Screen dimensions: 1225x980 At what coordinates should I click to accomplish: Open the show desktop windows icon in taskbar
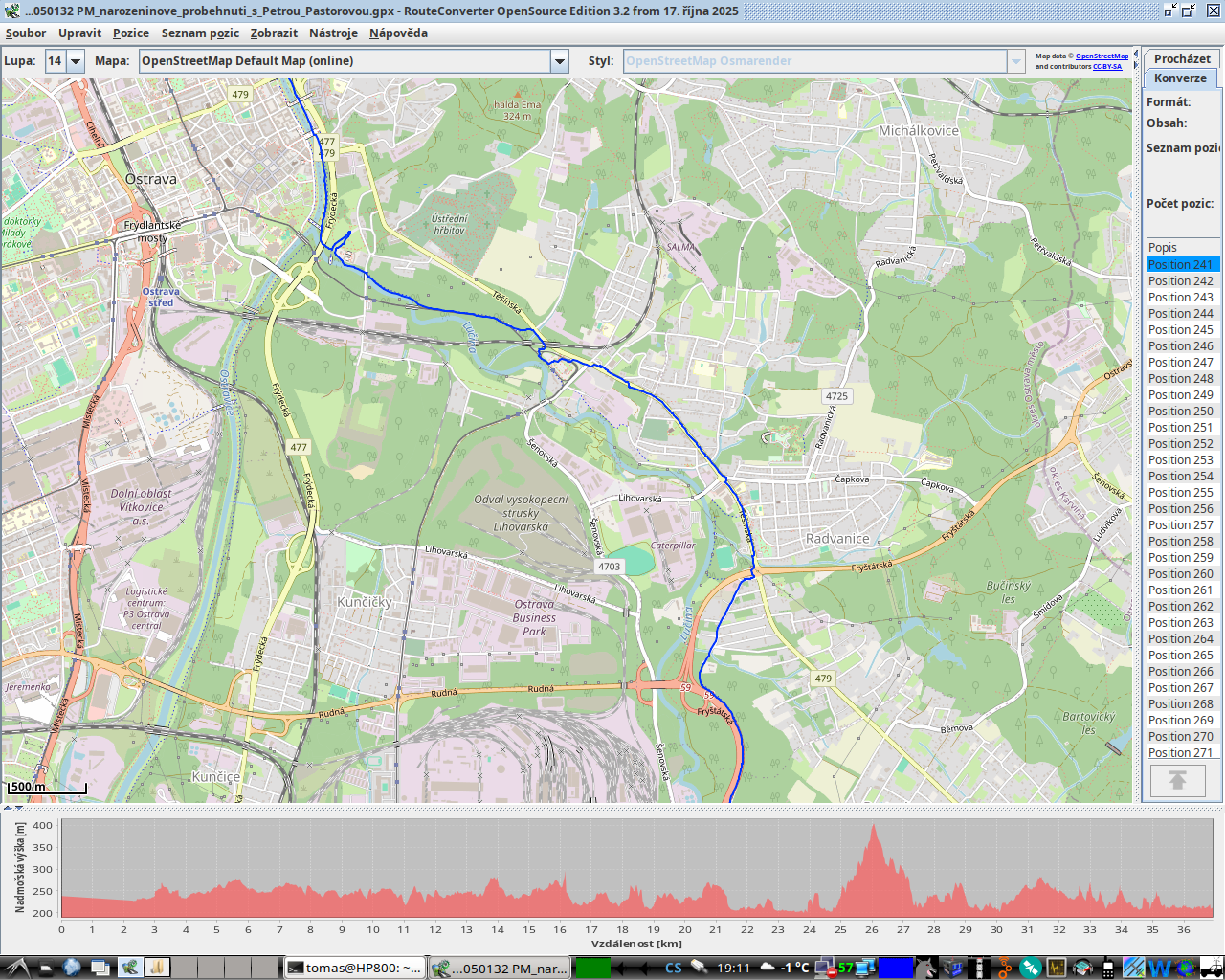100,968
